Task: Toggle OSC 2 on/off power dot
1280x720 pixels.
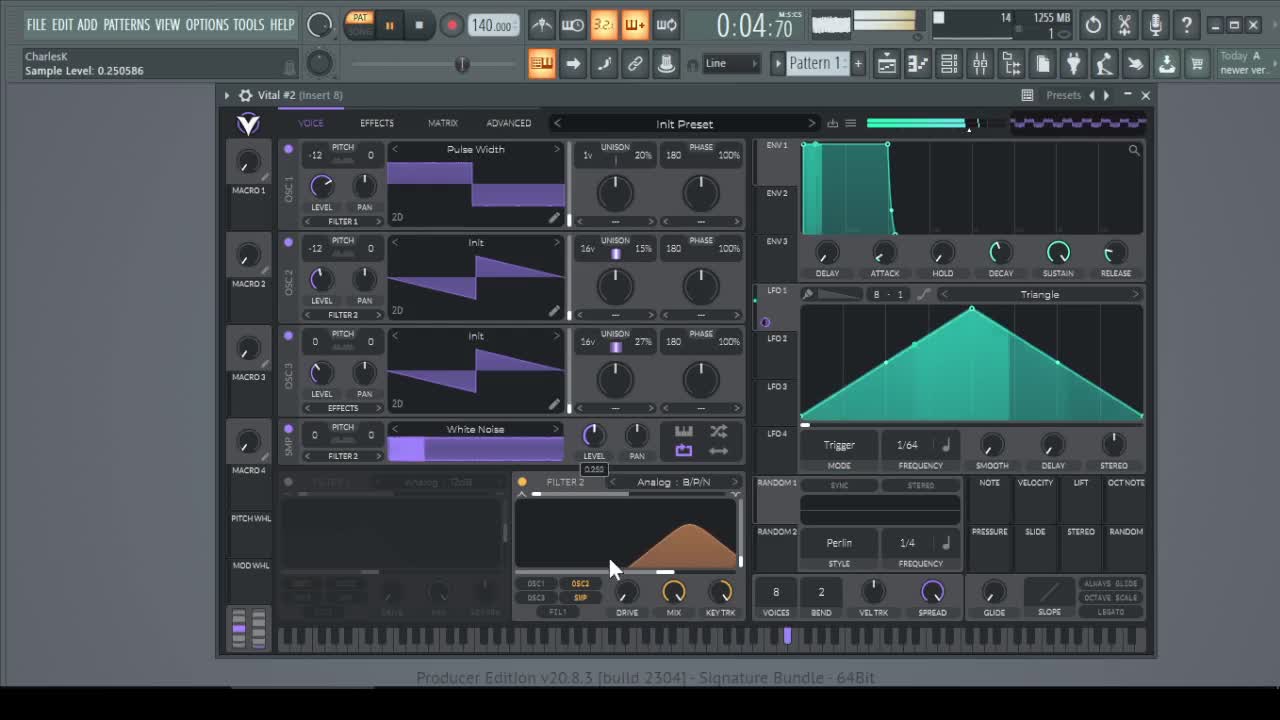Action: [x=288, y=242]
